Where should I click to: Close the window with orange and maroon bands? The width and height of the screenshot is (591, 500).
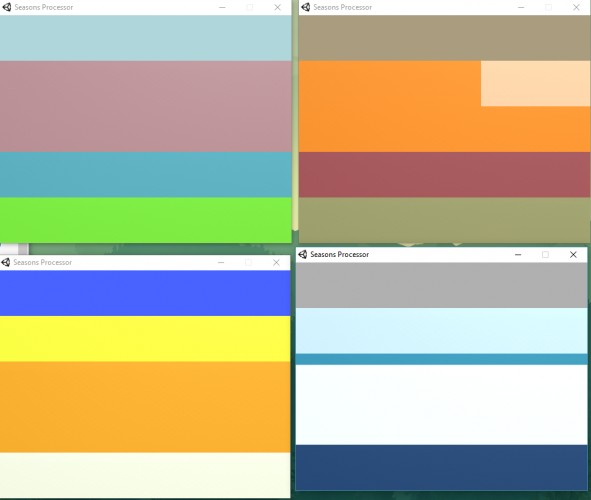[576, 8]
